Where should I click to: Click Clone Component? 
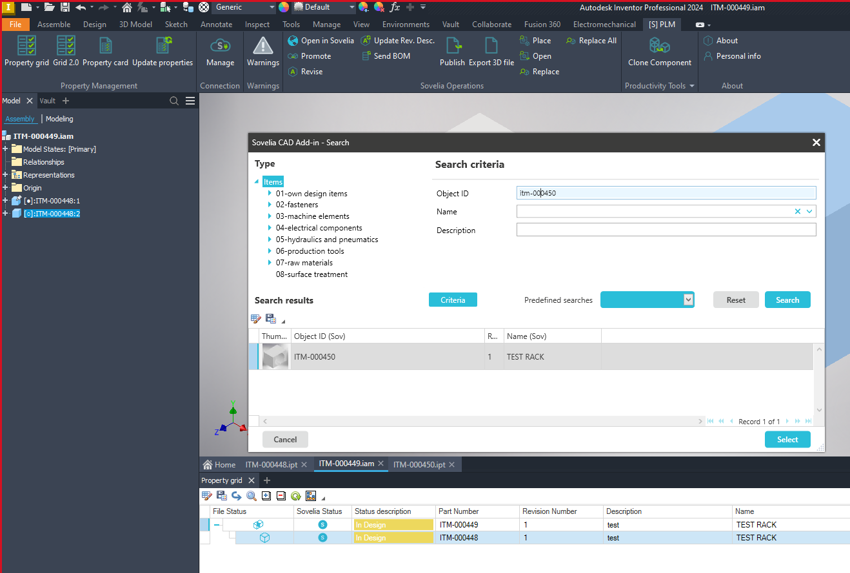(x=660, y=51)
